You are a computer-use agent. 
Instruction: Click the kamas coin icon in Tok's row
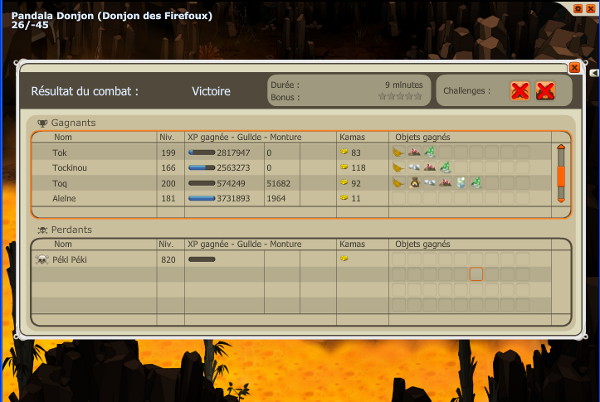[x=344, y=152]
